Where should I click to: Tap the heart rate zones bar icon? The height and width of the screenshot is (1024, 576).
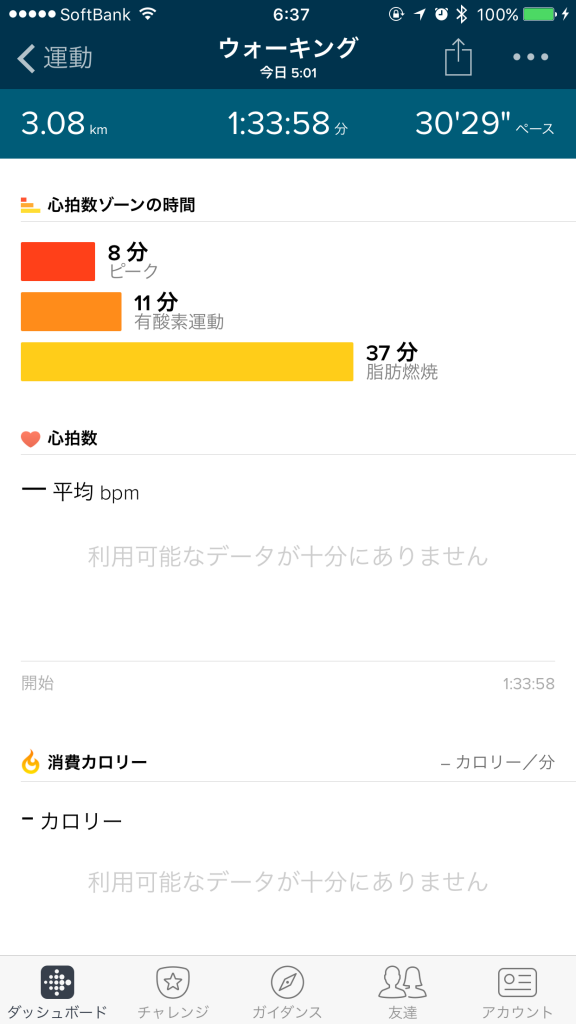[x=30, y=204]
